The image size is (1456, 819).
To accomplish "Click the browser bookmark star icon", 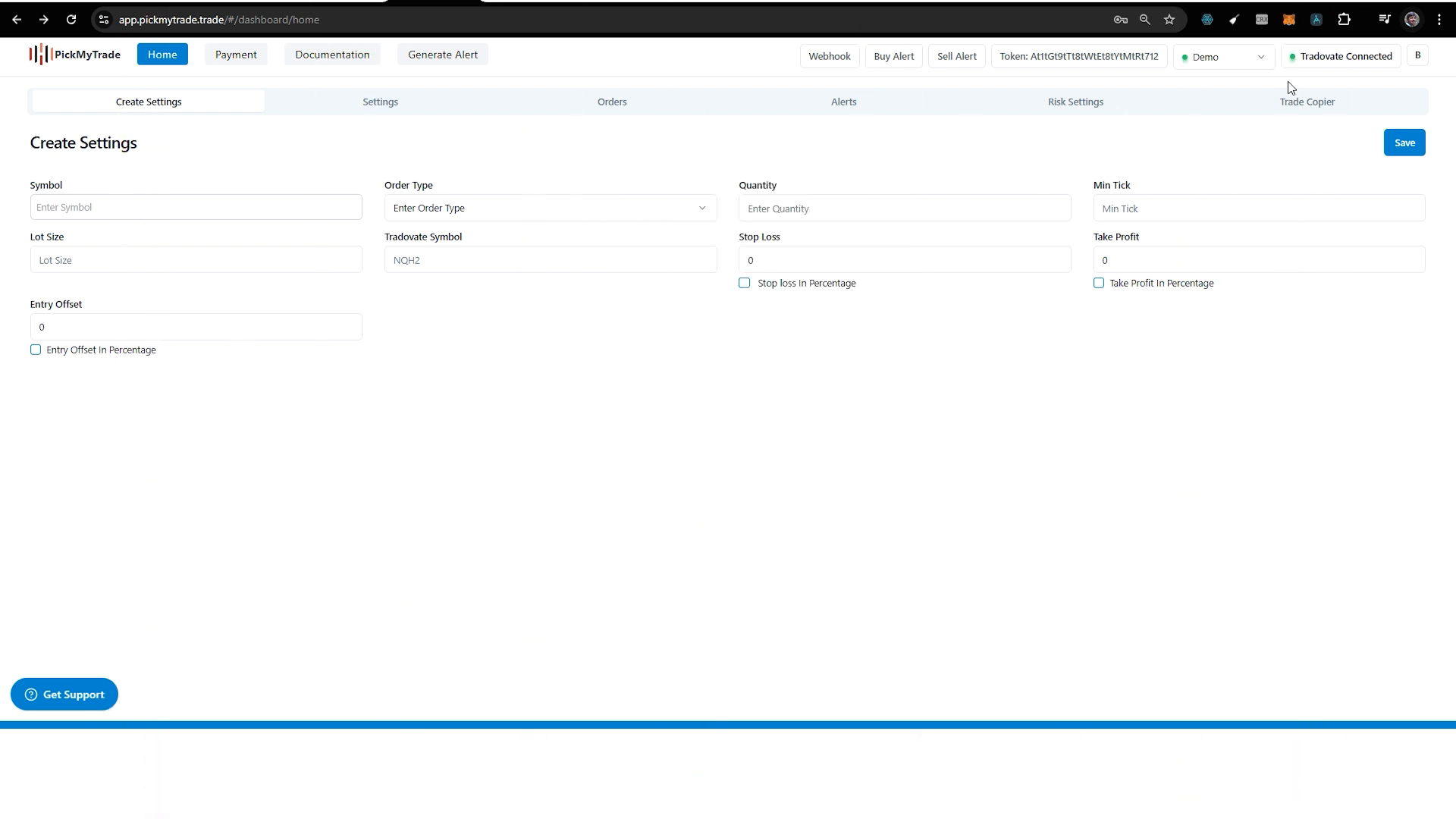I will [x=1170, y=19].
